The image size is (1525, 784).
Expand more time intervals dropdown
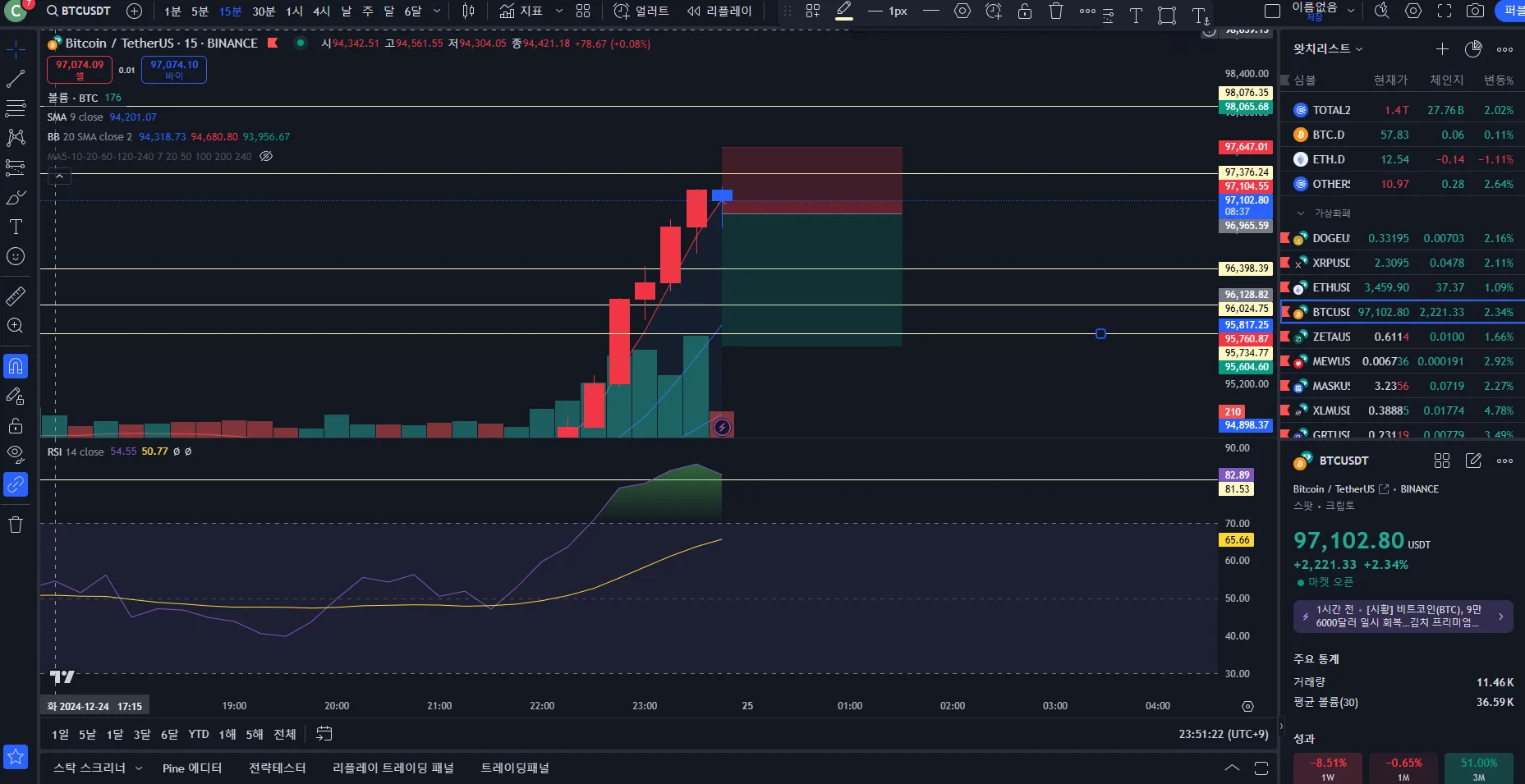click(437, 11)
